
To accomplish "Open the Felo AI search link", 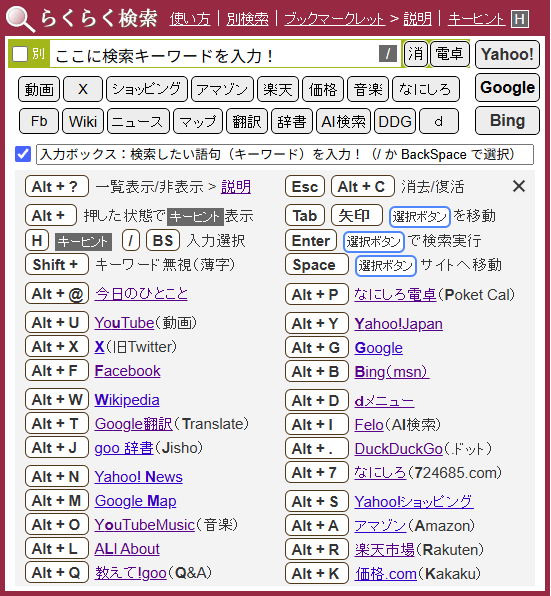I will [x=369, y=425].
